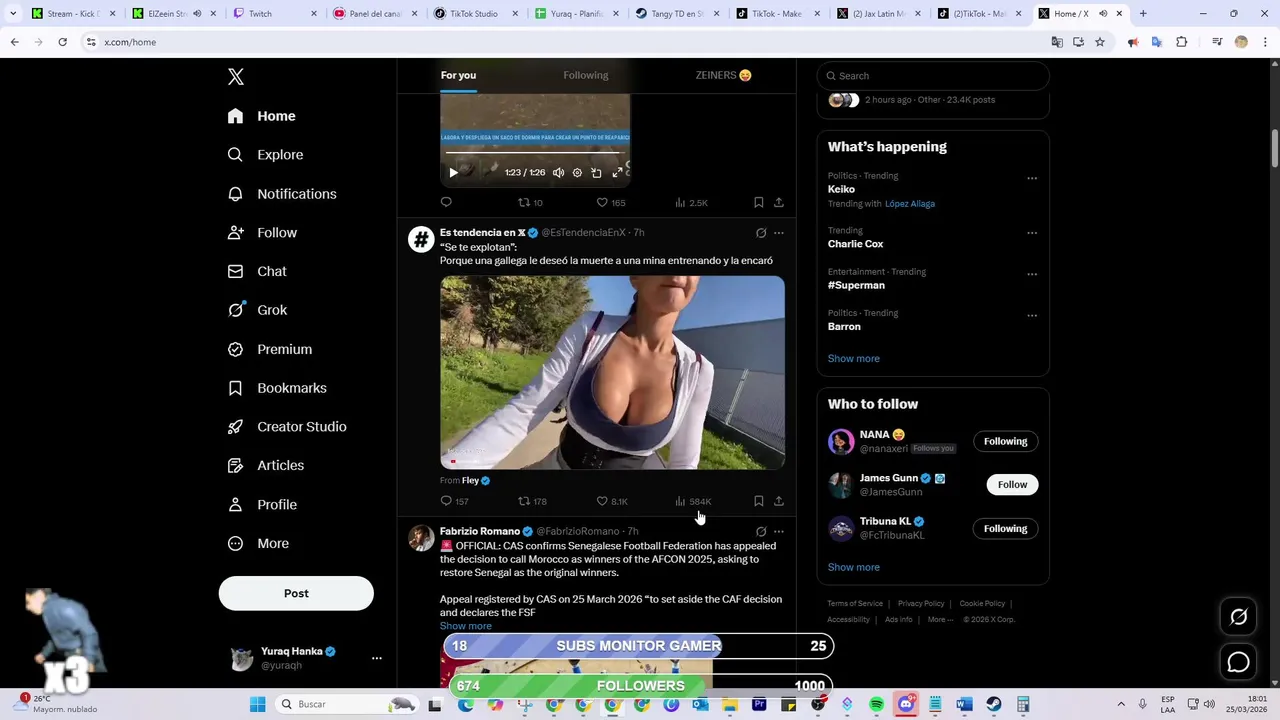
Task: Mute the video with the volume icon
Action: [x=558, y=173]
